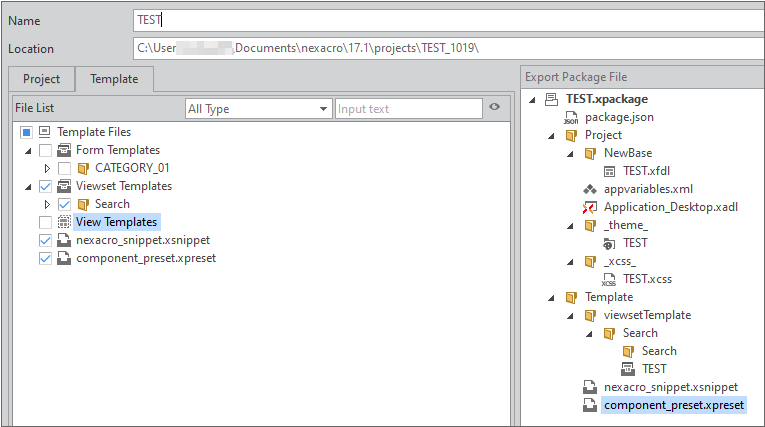Enable the View Templates checkbox
Screen dimensions: 765x427
[45, 222]
